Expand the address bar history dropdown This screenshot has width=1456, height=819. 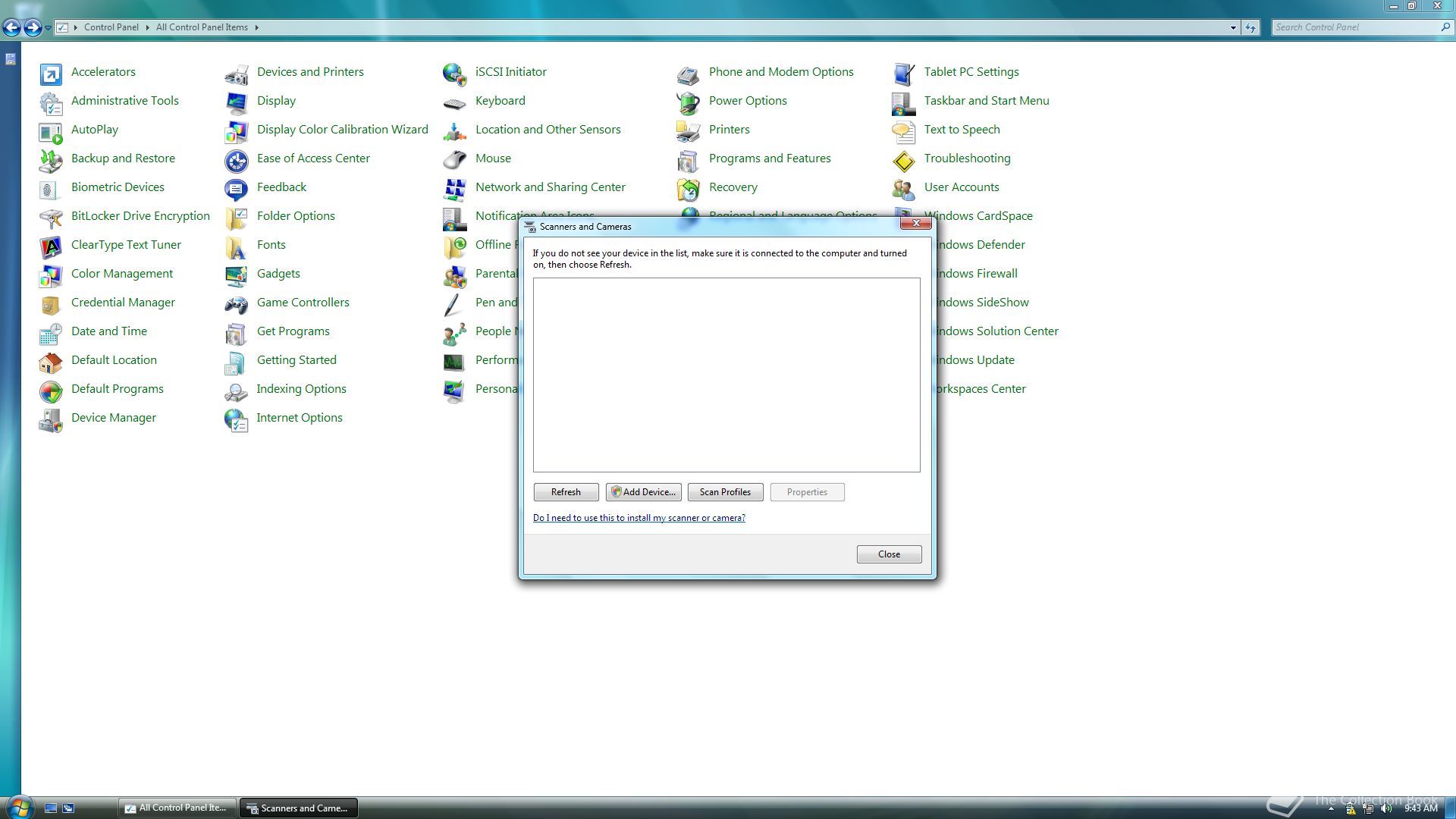point(1233,27)
